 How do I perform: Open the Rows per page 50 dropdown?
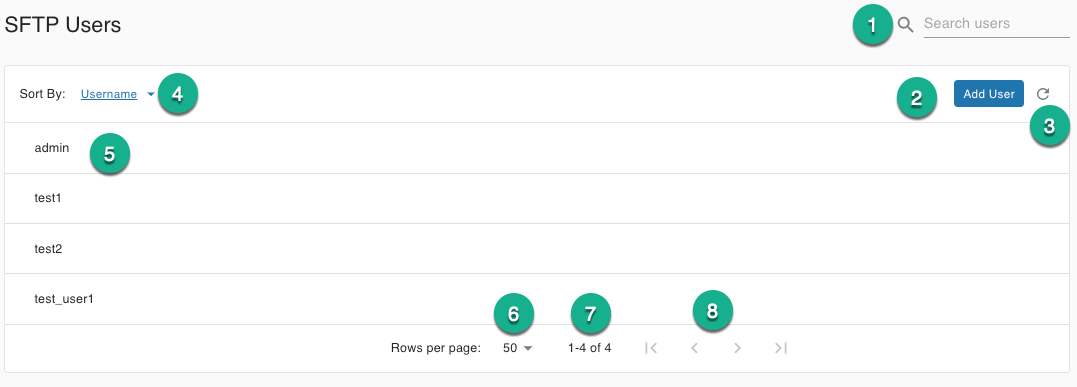[518, 348]
